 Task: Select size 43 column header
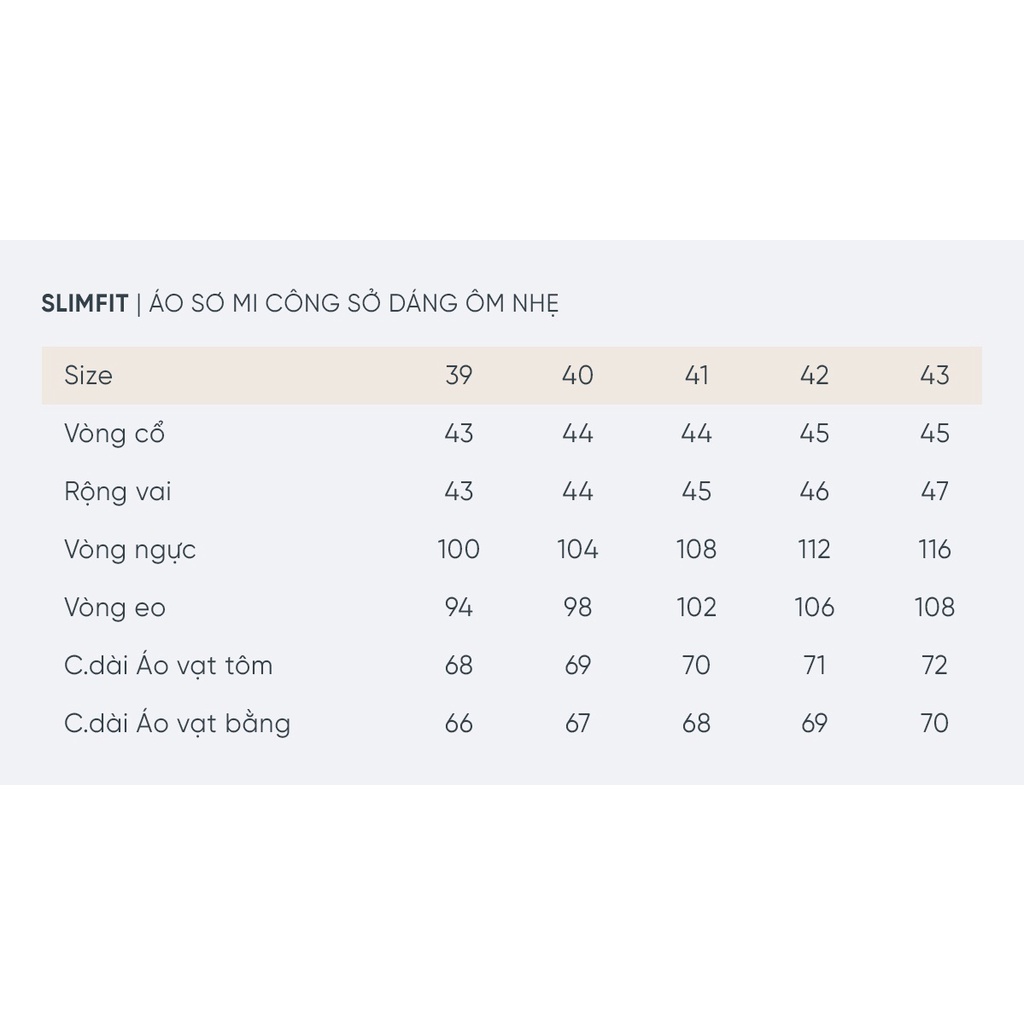pos(934,376)
